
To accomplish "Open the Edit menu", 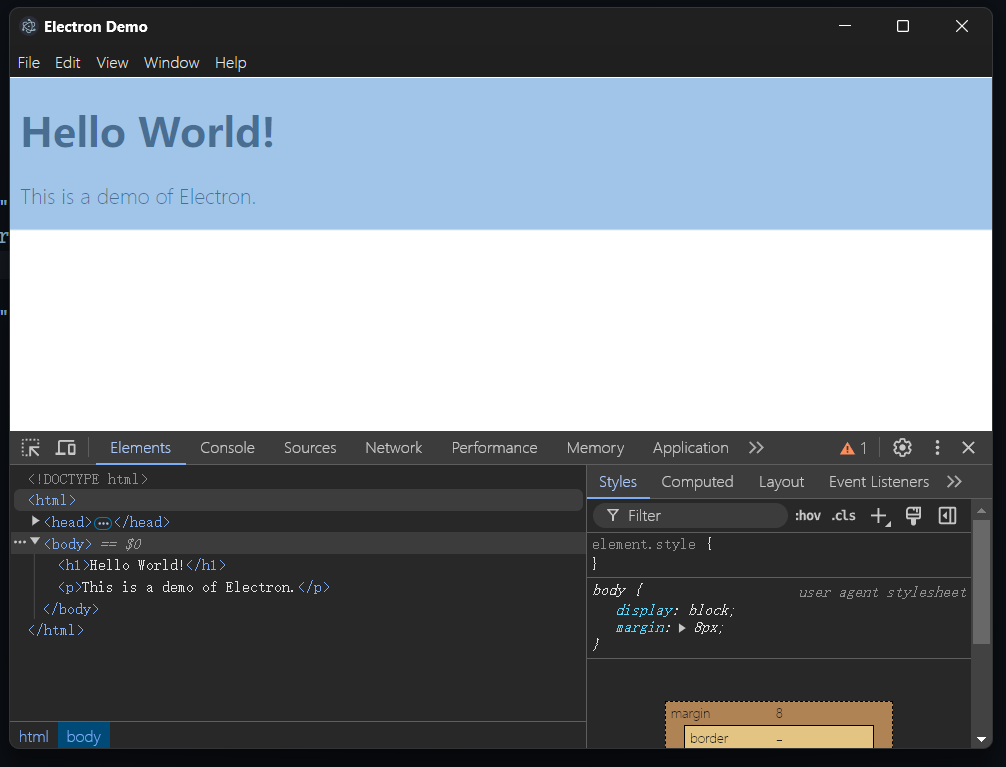I will (67, 62).
